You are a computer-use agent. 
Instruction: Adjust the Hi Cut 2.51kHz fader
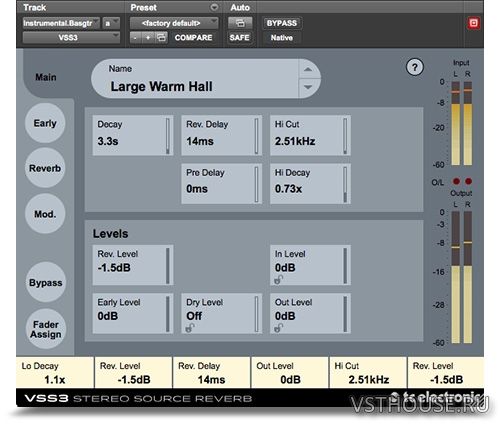point(345,136)
